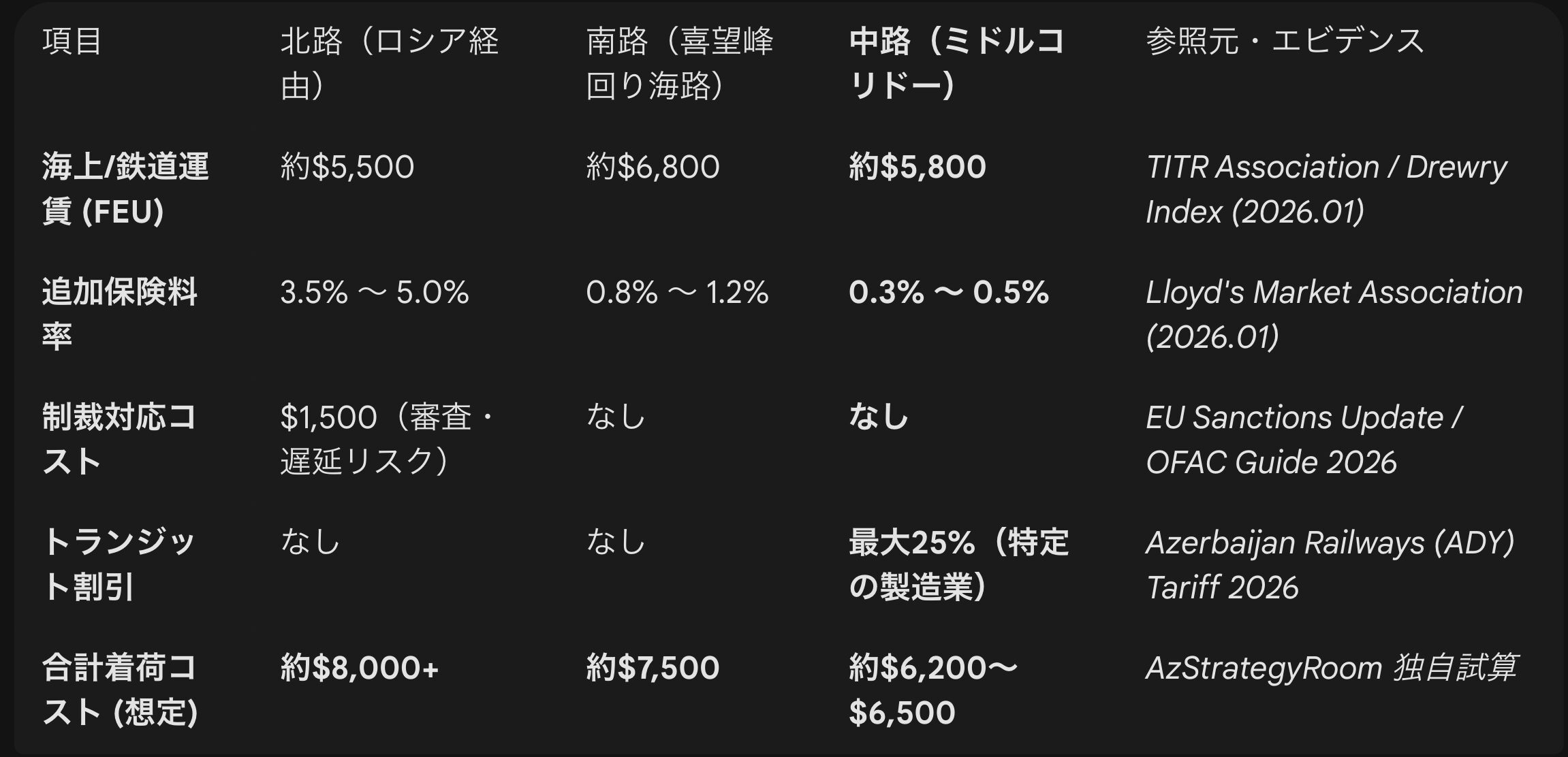The width and height of the screenshot is (1568, 757).
Task: Select the 北路（ロシア経由） column header
Action: tap(389, 63)
